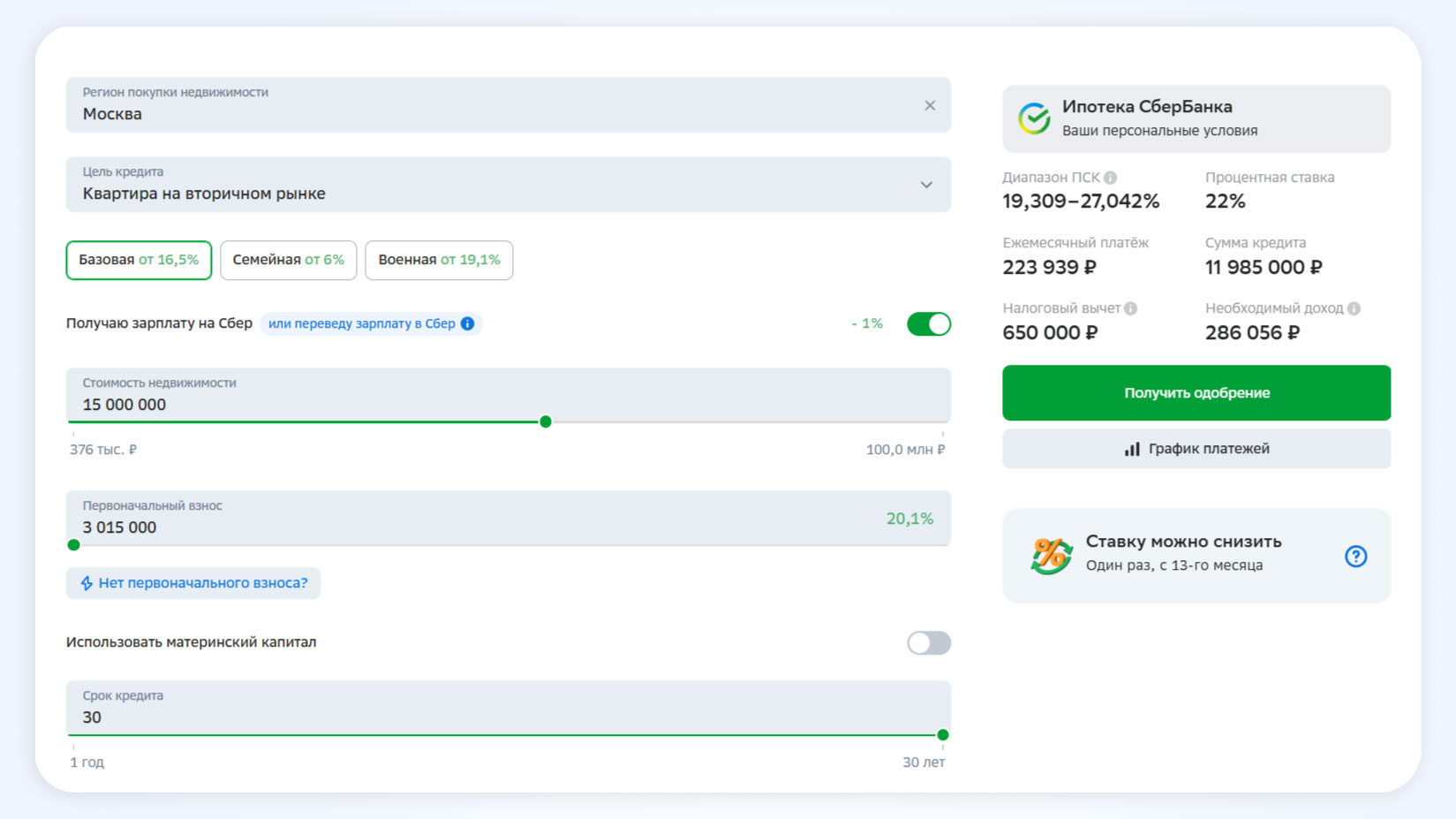
Task: Click the bar chart icon on График платежей
Action: coord(1132,449)
